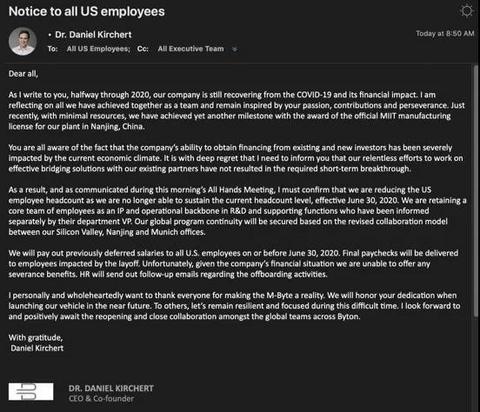
Task: Click the sender name Dr. Daniel Kirchert
Action: 93,35
